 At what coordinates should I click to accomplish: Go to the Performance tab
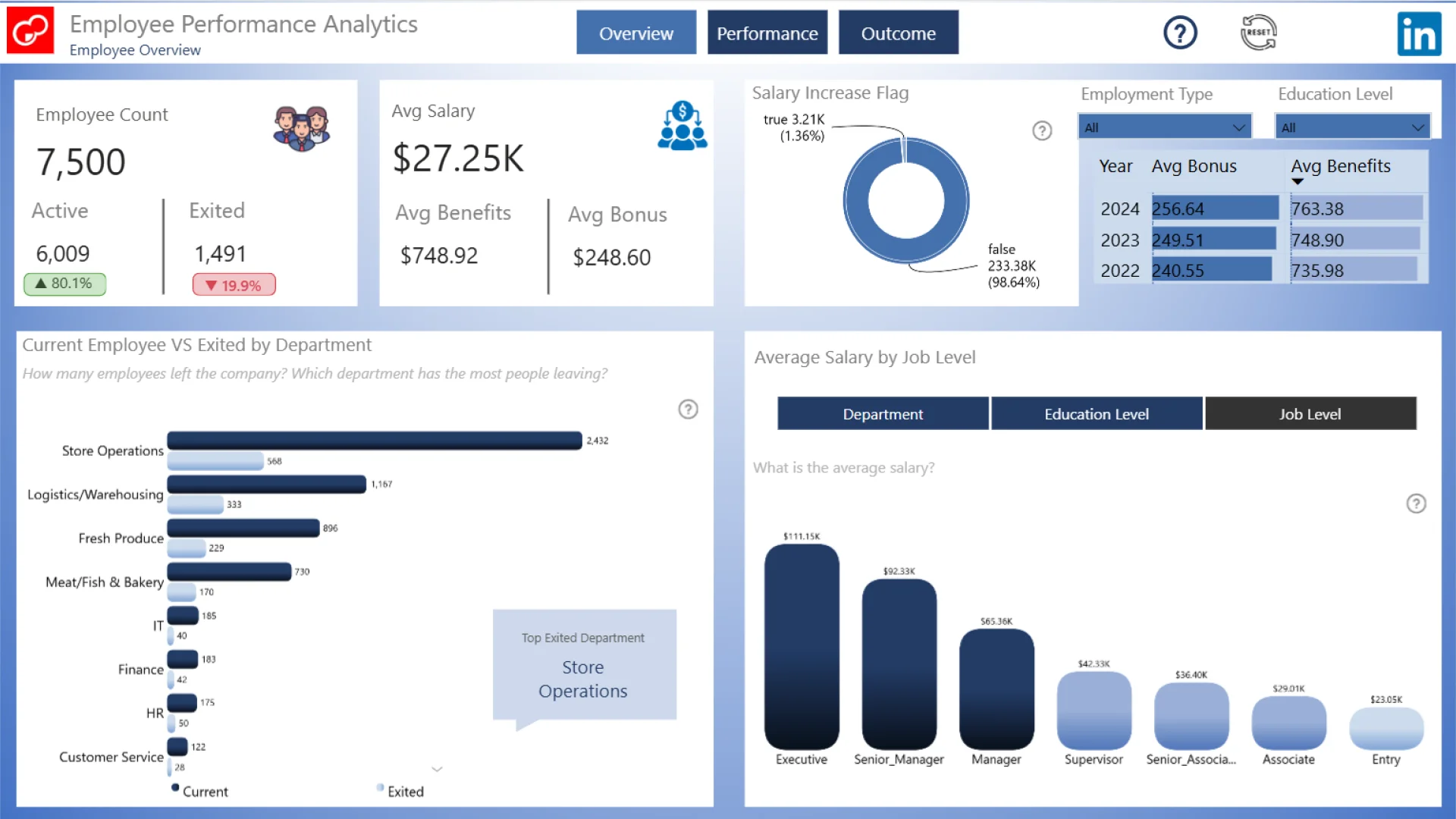coord(767,33)
